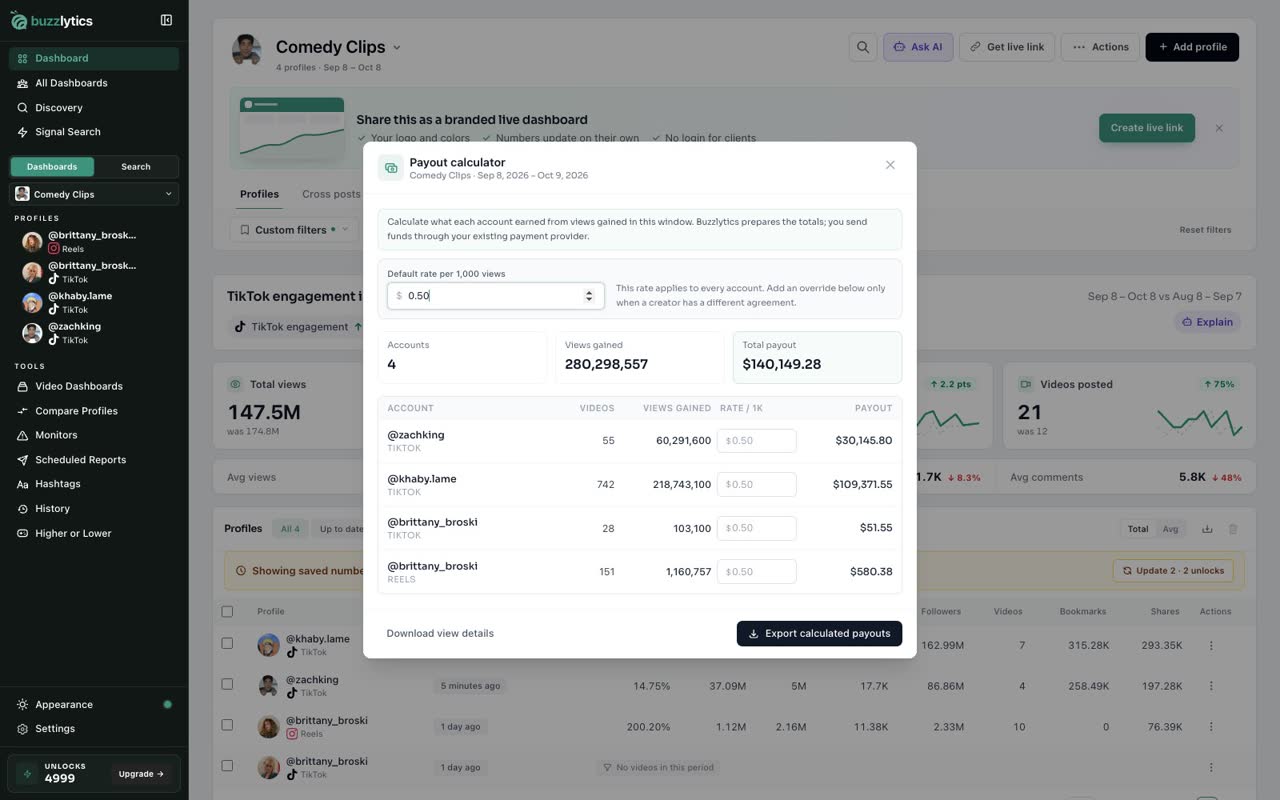The height and width of the screenshot is (800, 1280).
Task: Check the @brittany_broski Reels row checkbox
Action: pos(227,725)
